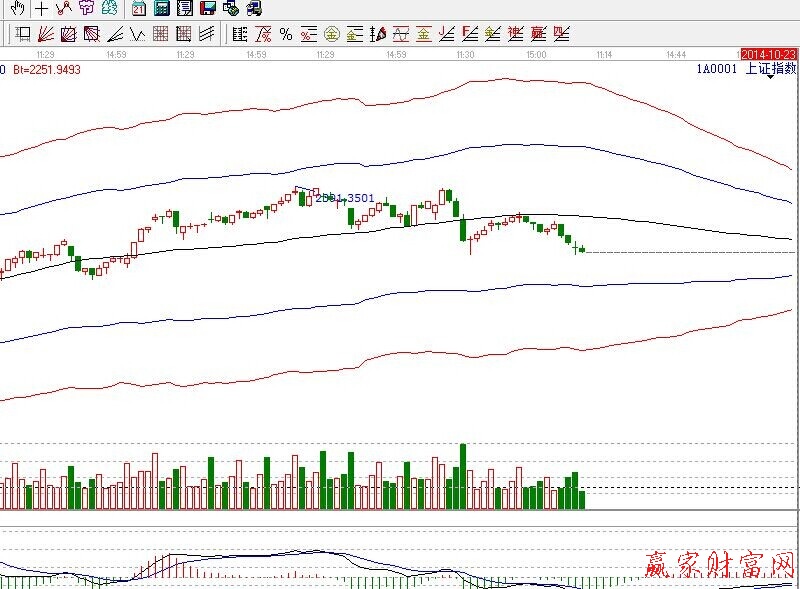Click the 1A0001 stock code label
The image size is (800, 589).
718,69
